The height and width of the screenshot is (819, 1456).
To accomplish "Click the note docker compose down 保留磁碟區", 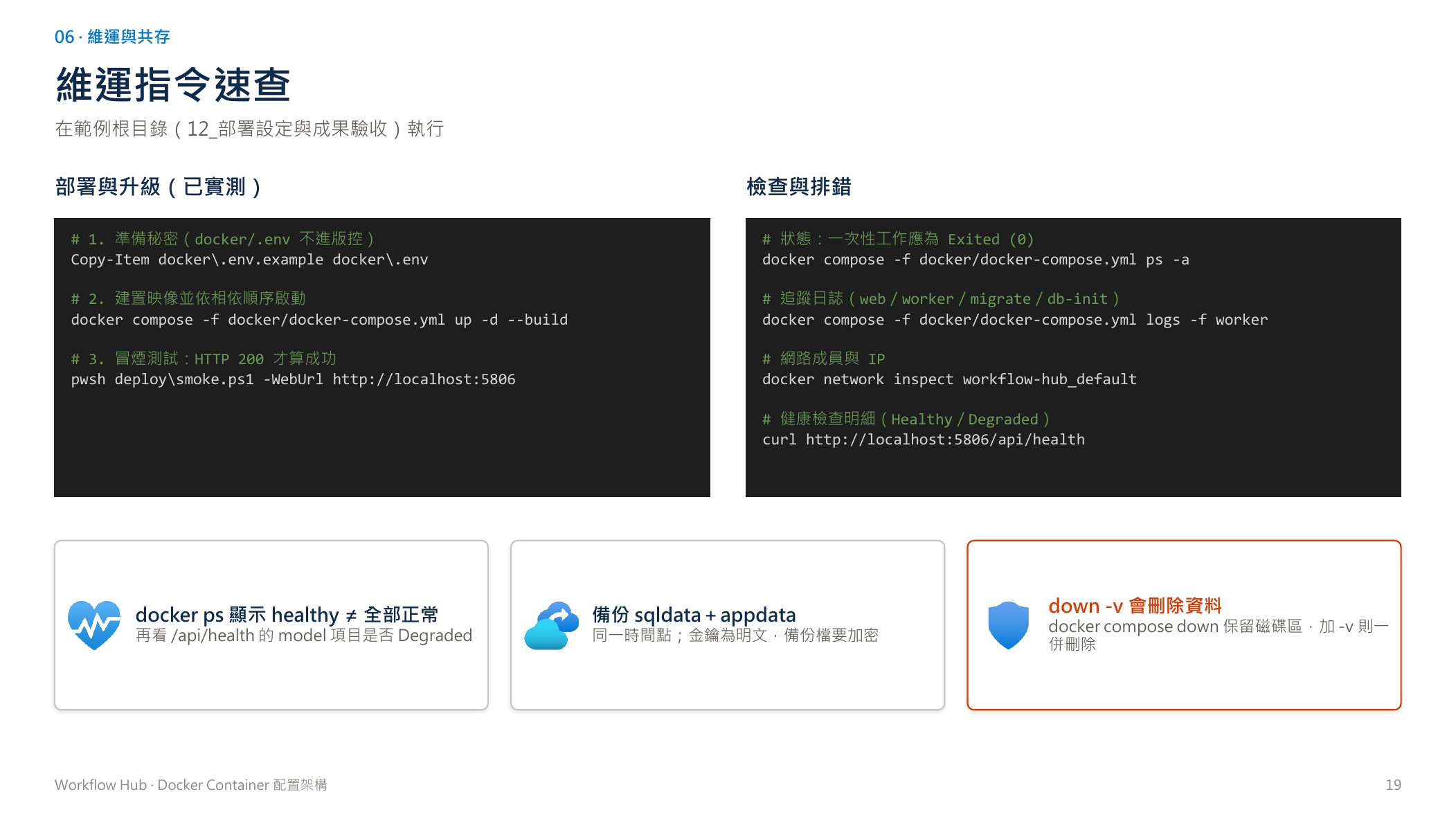I will click(1218, 635).
